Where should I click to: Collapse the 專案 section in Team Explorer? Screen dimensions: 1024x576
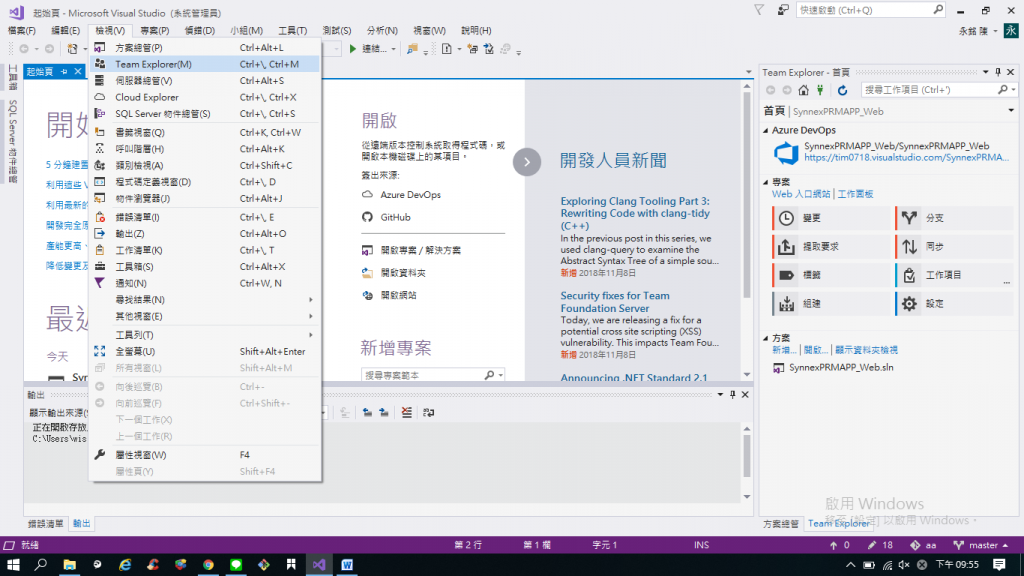(x=766, y=182)
